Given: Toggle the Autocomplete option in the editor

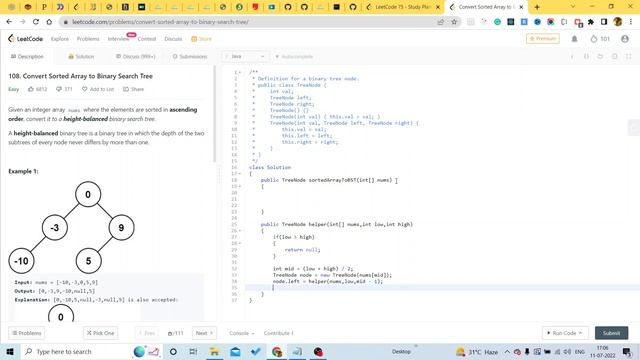Looking at the screenshot, I should (294, 56).
